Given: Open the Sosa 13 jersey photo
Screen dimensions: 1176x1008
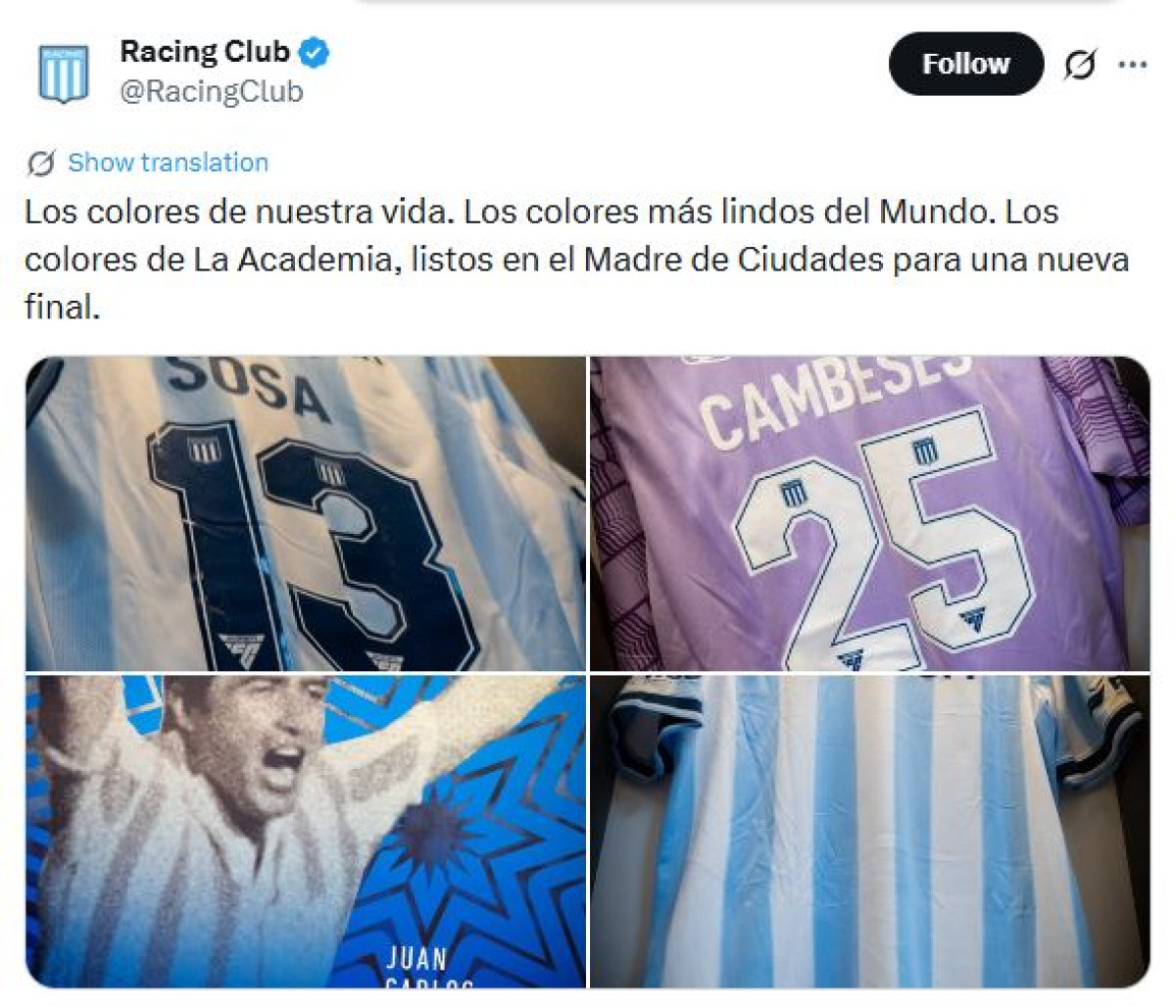Looking at the screenshot, I should coord(306,513).
